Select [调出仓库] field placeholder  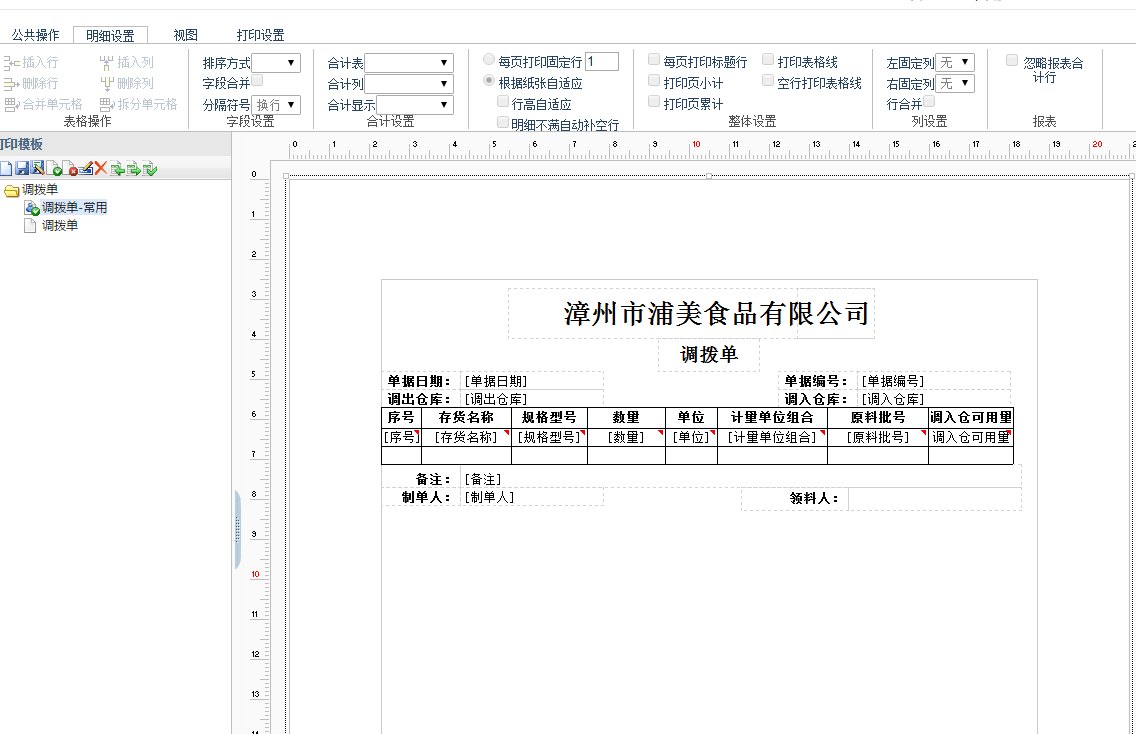point(532,399)
